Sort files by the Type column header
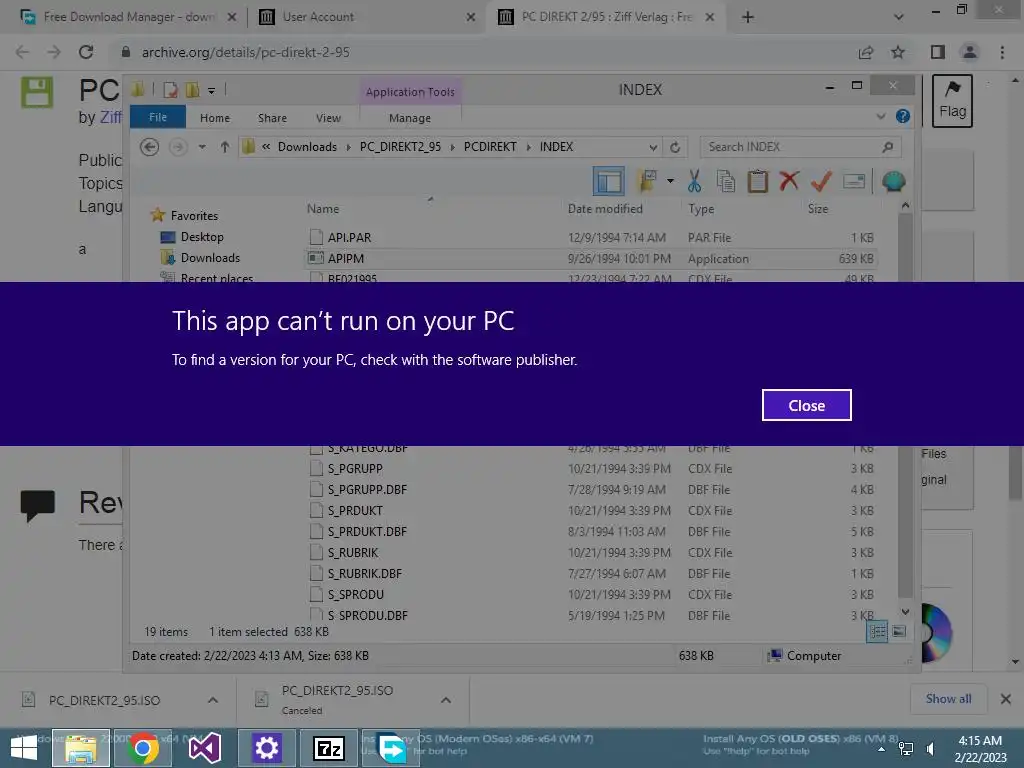The image size is (1024, 768). [701, 208]
